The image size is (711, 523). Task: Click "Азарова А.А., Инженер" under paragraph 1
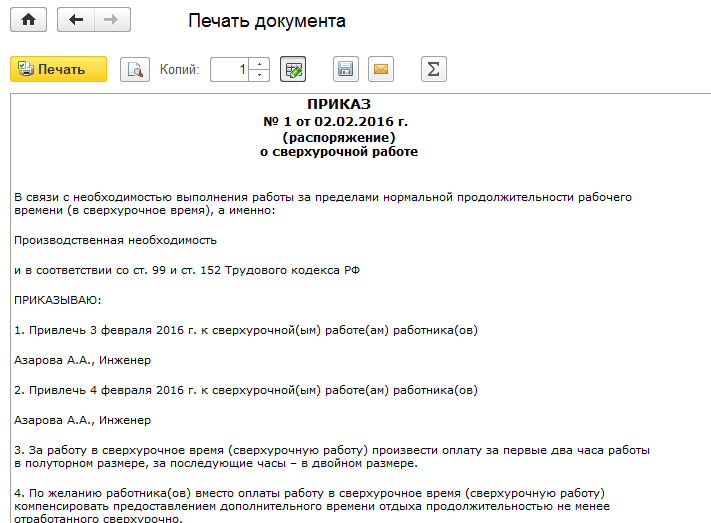click(x=83, y=360)
